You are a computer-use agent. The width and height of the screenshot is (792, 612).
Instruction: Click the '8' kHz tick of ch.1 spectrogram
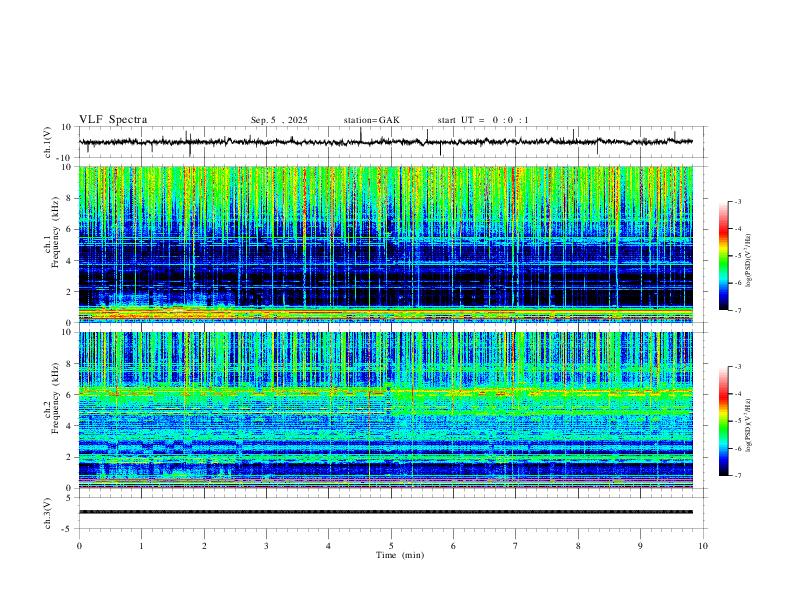69,198
